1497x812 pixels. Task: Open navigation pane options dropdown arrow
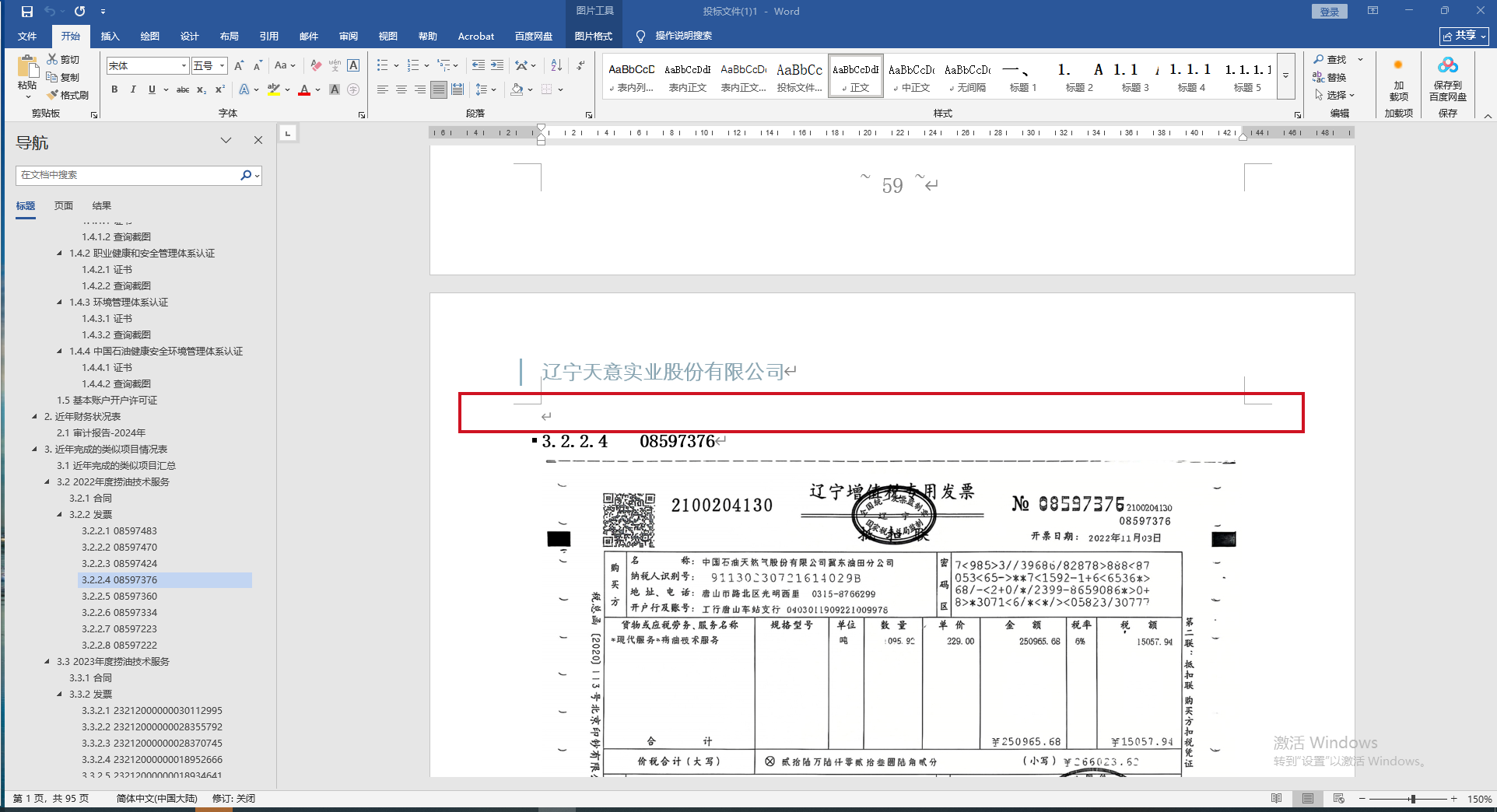(226, 140)
